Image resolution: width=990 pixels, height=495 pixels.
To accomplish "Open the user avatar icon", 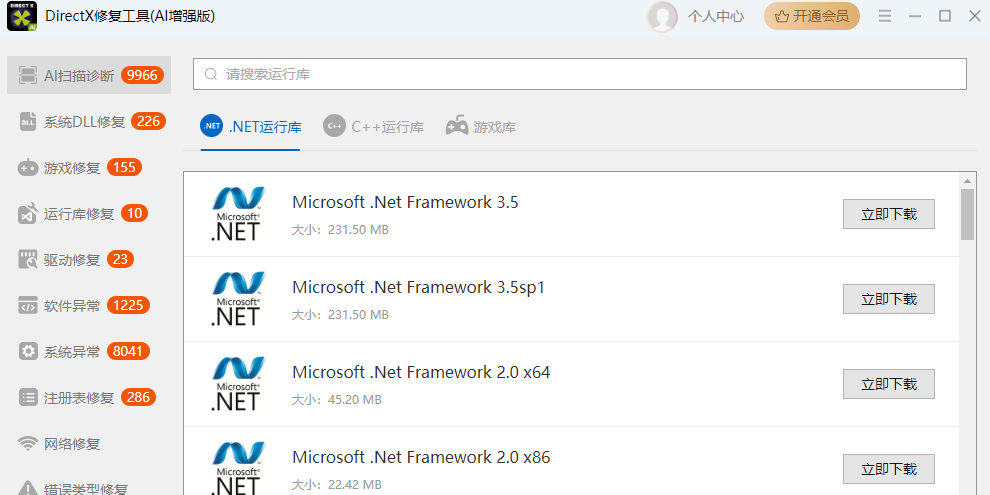I will pos(662,16).
